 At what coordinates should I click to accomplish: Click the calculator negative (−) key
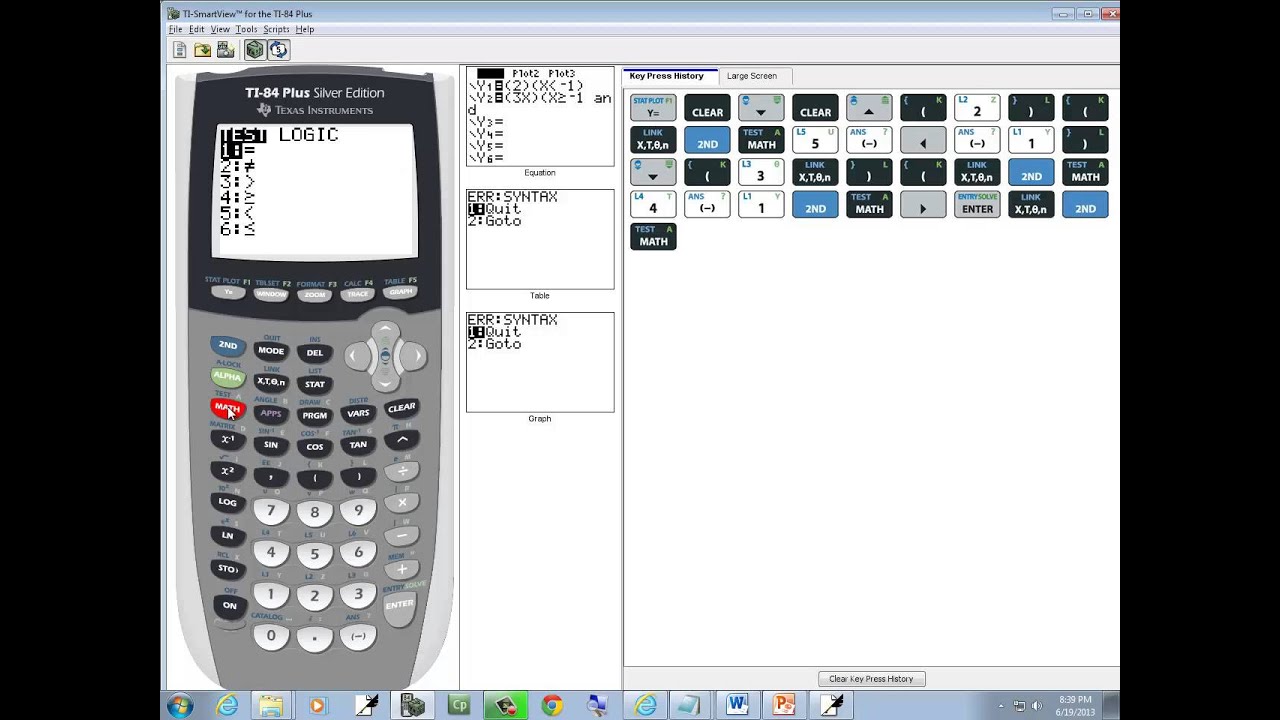pyautogui.click(x=358, y=636)
